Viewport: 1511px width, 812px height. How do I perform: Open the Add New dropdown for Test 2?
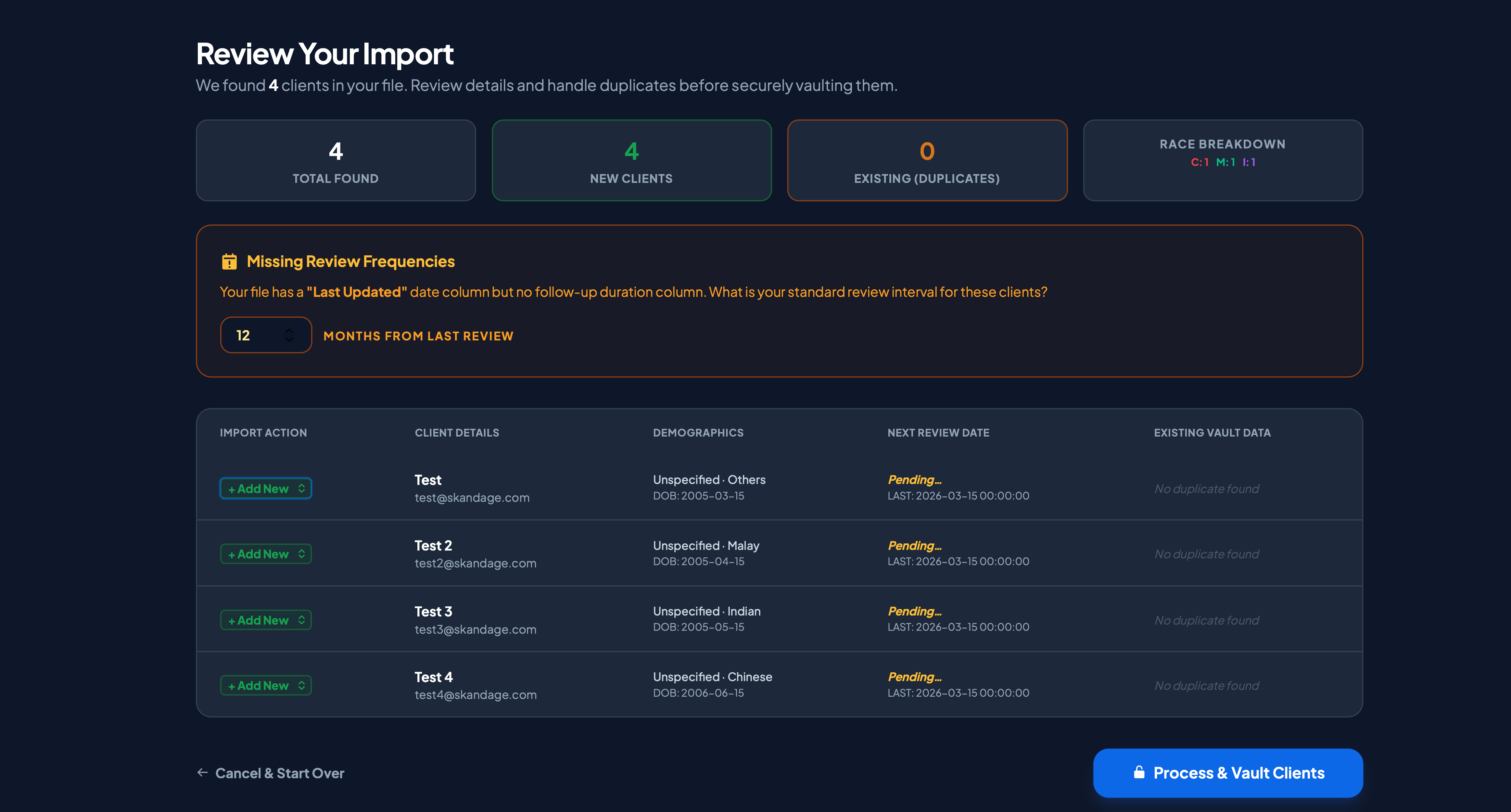(x=265, y=553)
